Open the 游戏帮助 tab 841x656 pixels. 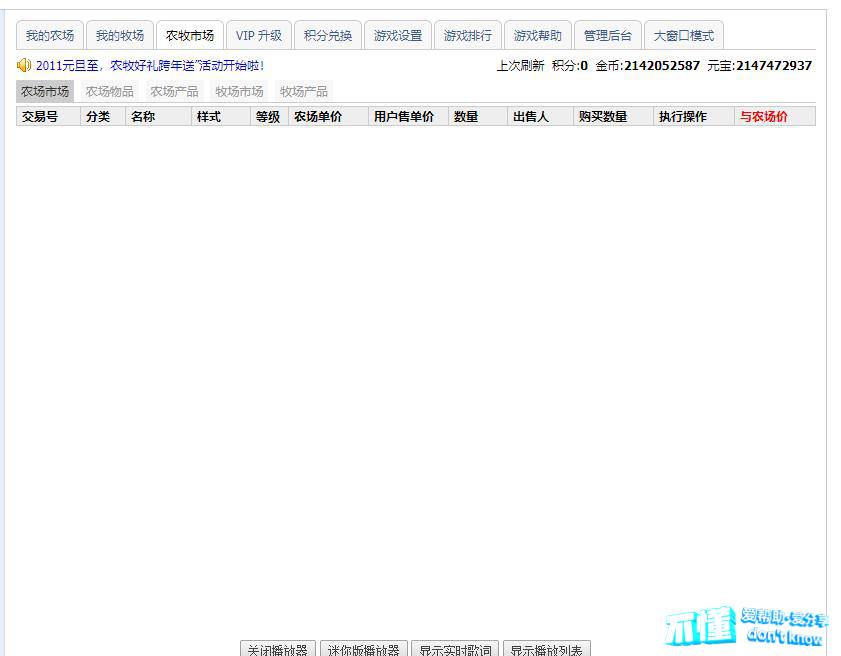[x=538, y=36]
